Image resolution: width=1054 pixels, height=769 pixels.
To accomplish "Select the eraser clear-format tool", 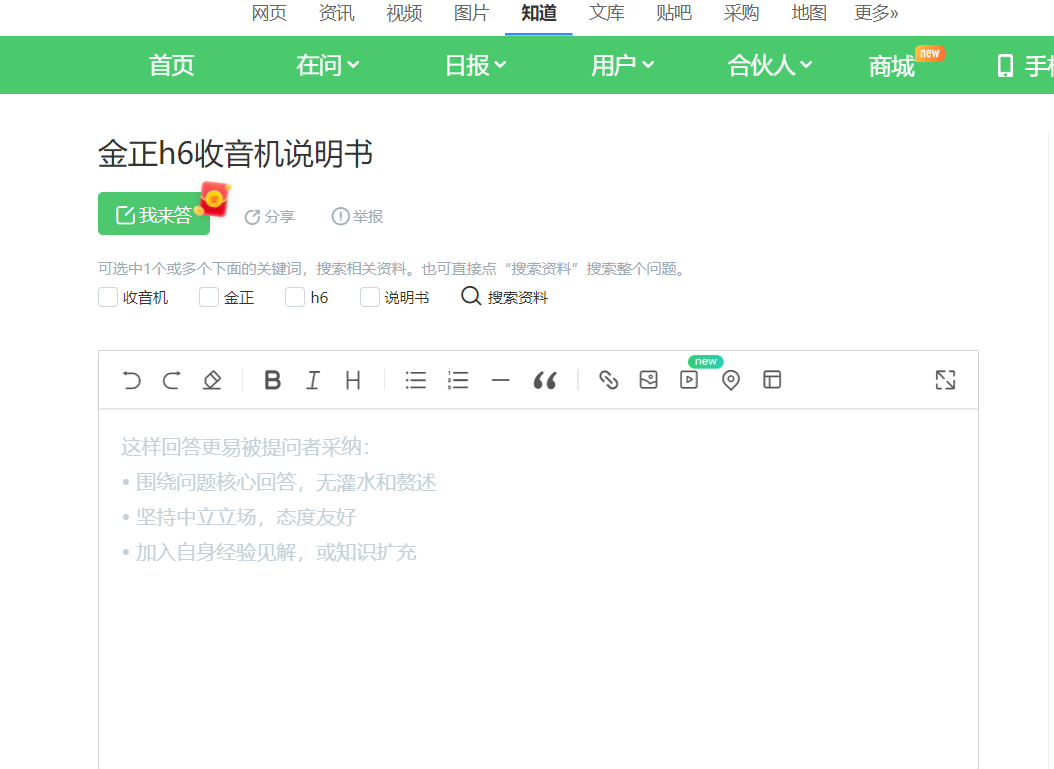I will tap(211, 380).
